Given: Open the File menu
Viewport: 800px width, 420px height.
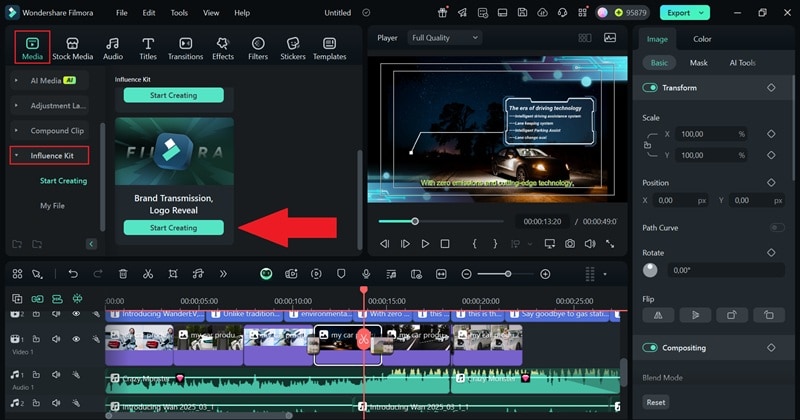Looking at the screenshot, I should pos(121,13).
